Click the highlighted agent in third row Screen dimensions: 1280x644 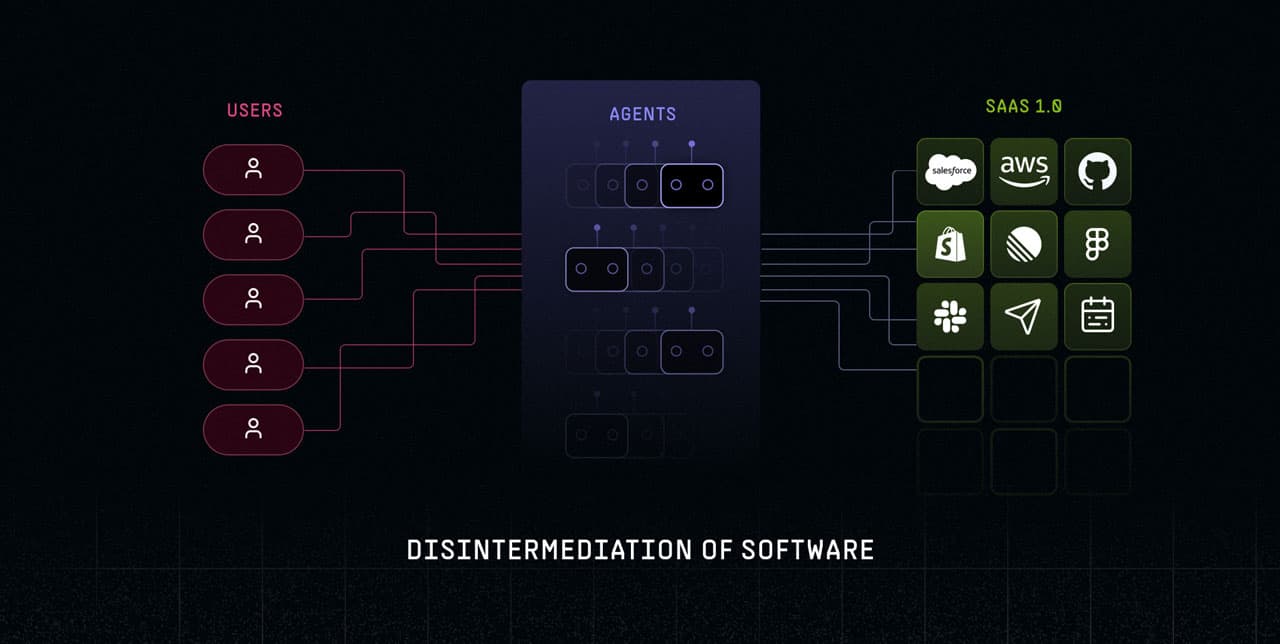[x=691, y=351]
